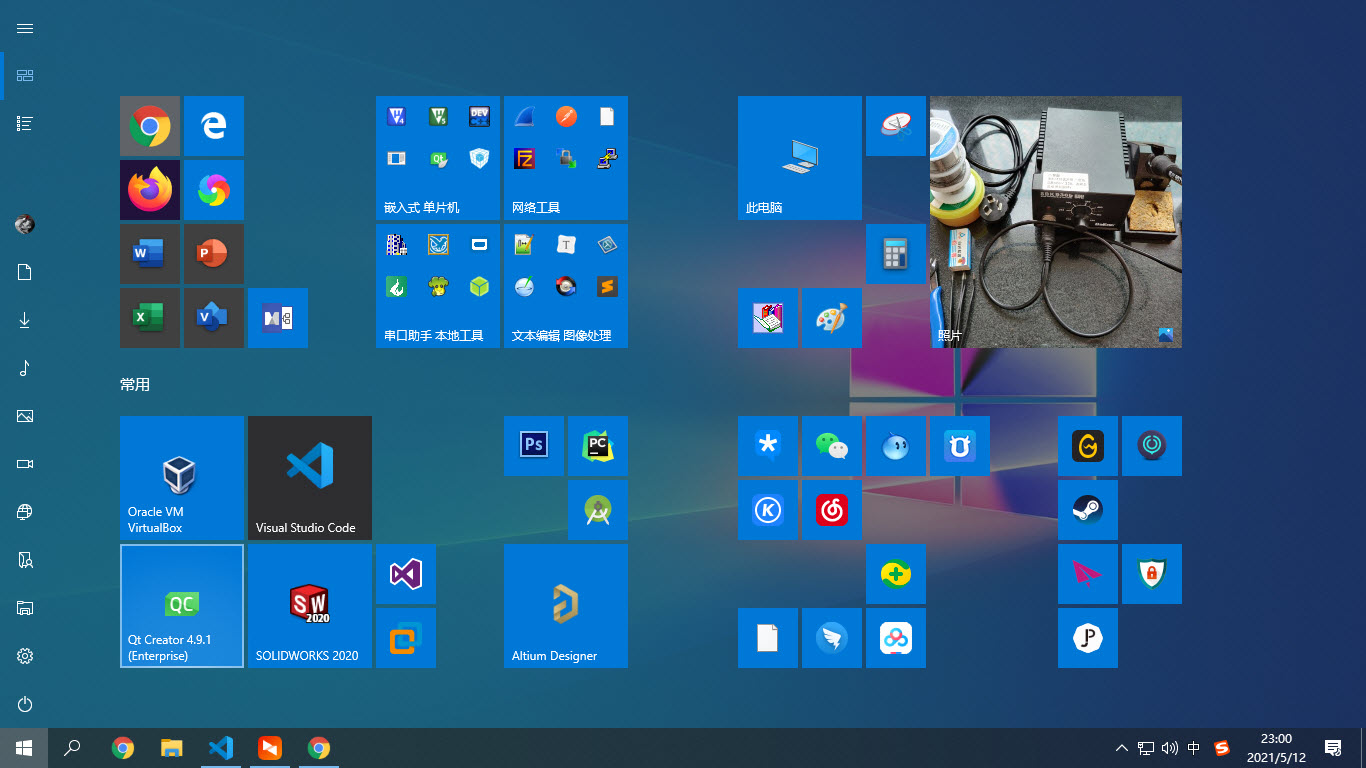Launch Photoshop from the Ps tile
Image resolution: width=1366 pixels, height=768 pixels.
(x=534, y=446)
